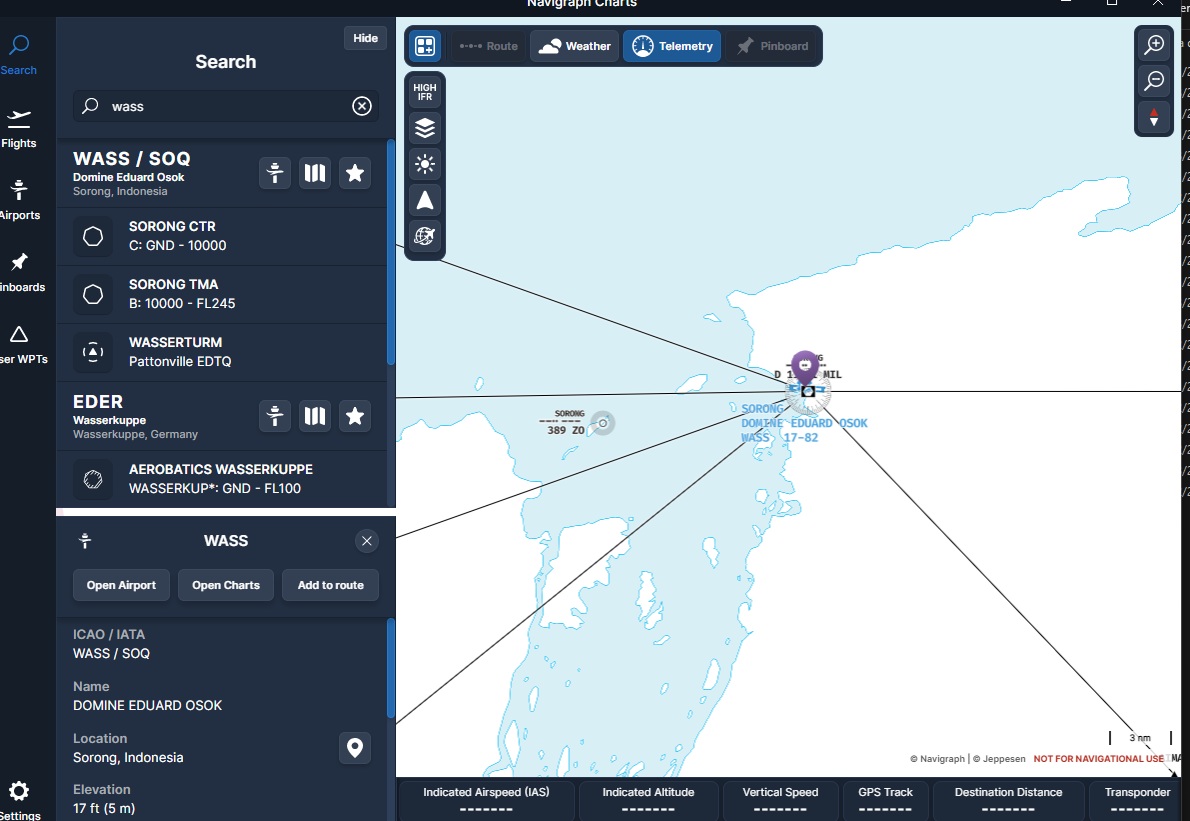Open charts icon for EDER Wasserkuppe
The height and width of the screenshot is (821, 1190).
pos(315,416)
